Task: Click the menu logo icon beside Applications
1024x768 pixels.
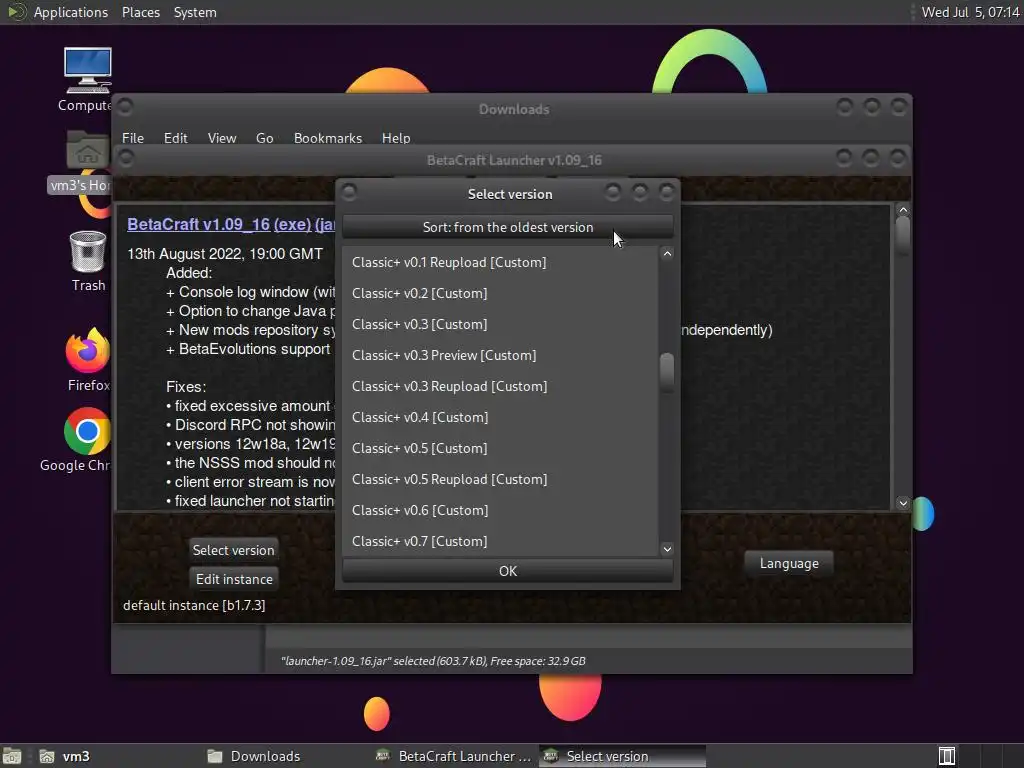Action: pyautogui.click(x=16, y=12)
